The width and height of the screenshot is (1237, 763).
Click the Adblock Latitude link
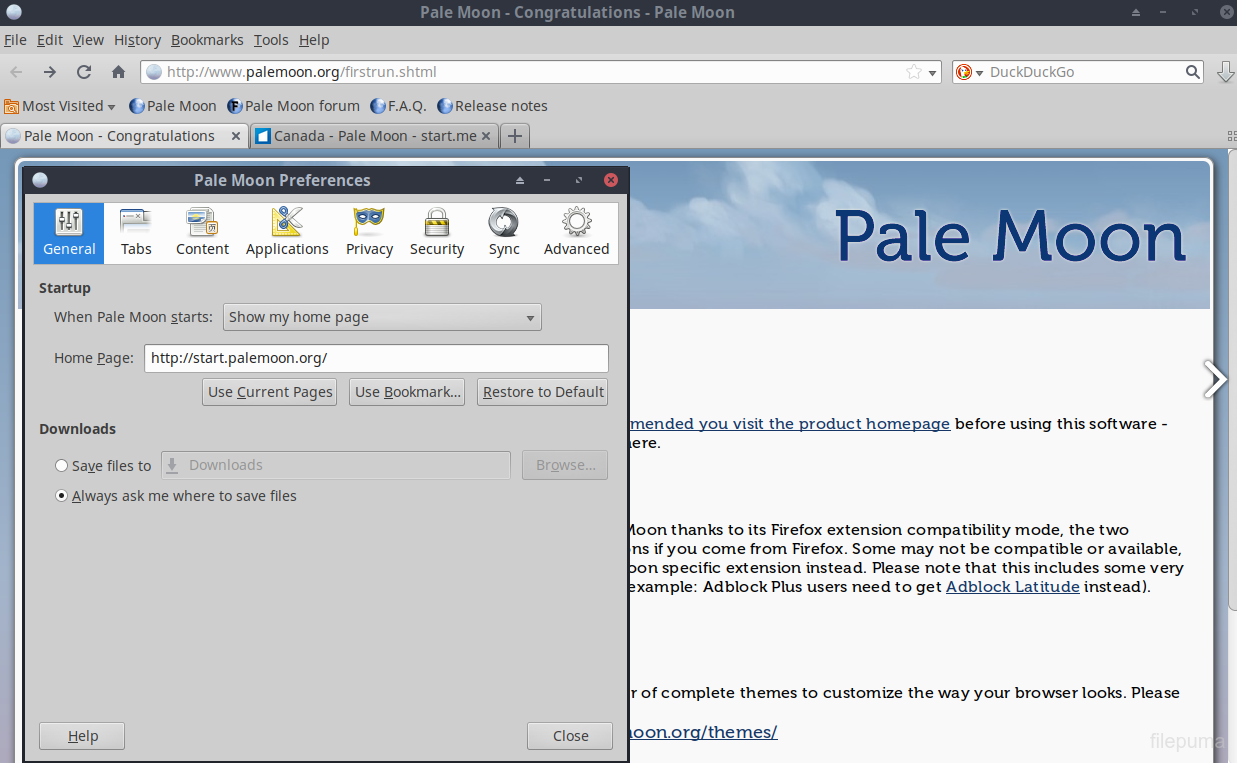click(x=1012, y=587)
